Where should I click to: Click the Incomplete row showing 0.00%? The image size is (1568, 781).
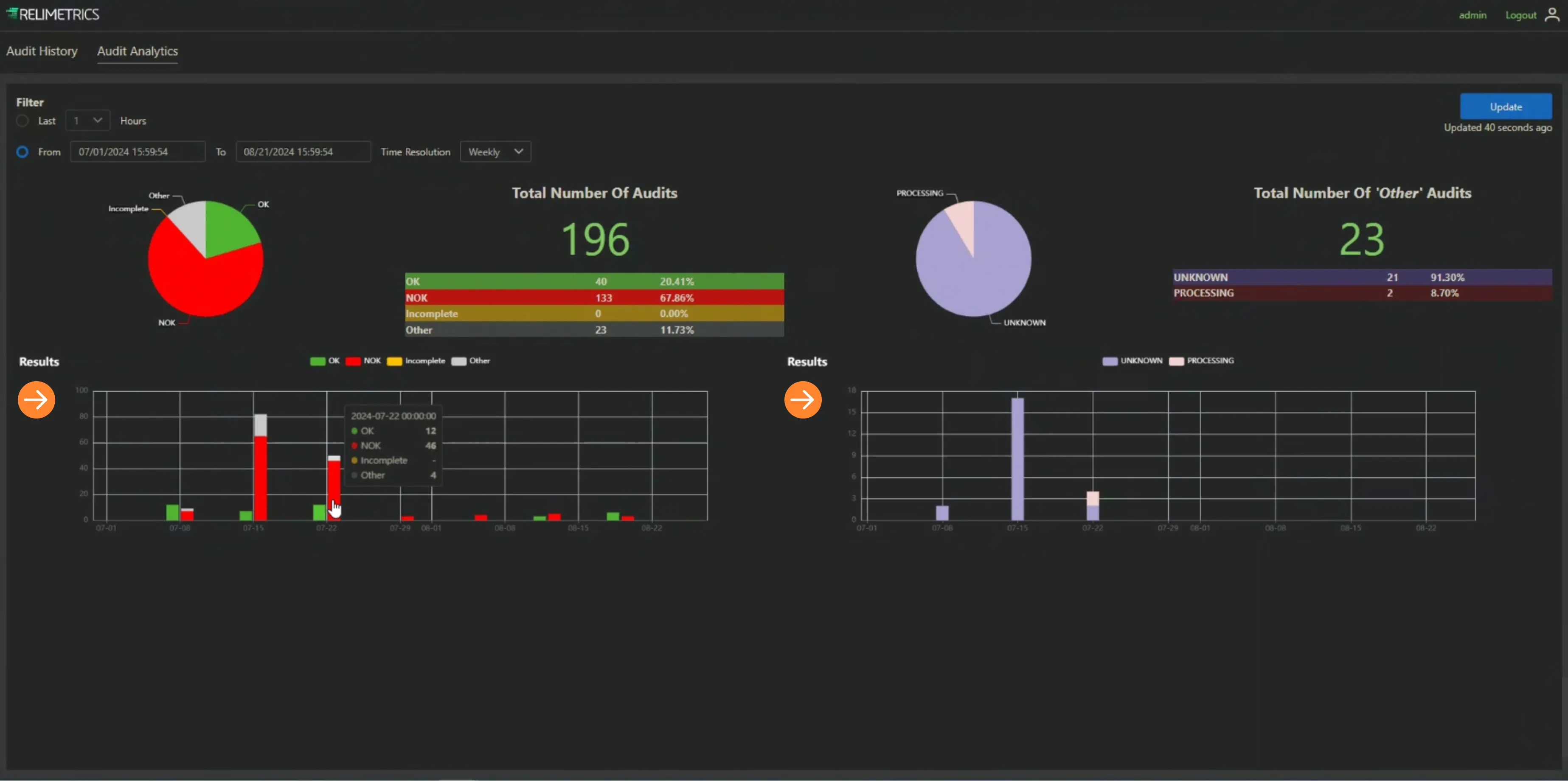[x=594, y=314]
